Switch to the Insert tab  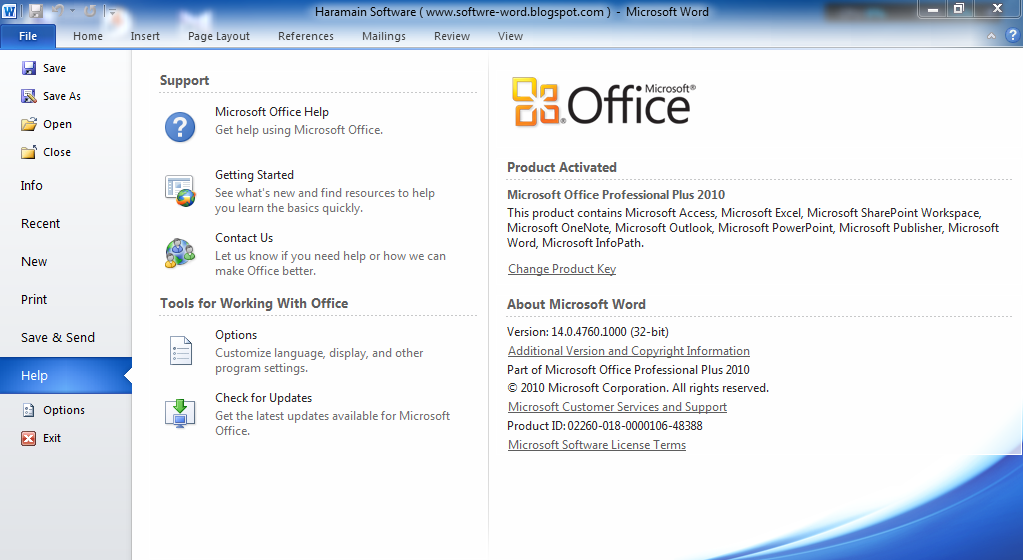(x=145, y=36)
